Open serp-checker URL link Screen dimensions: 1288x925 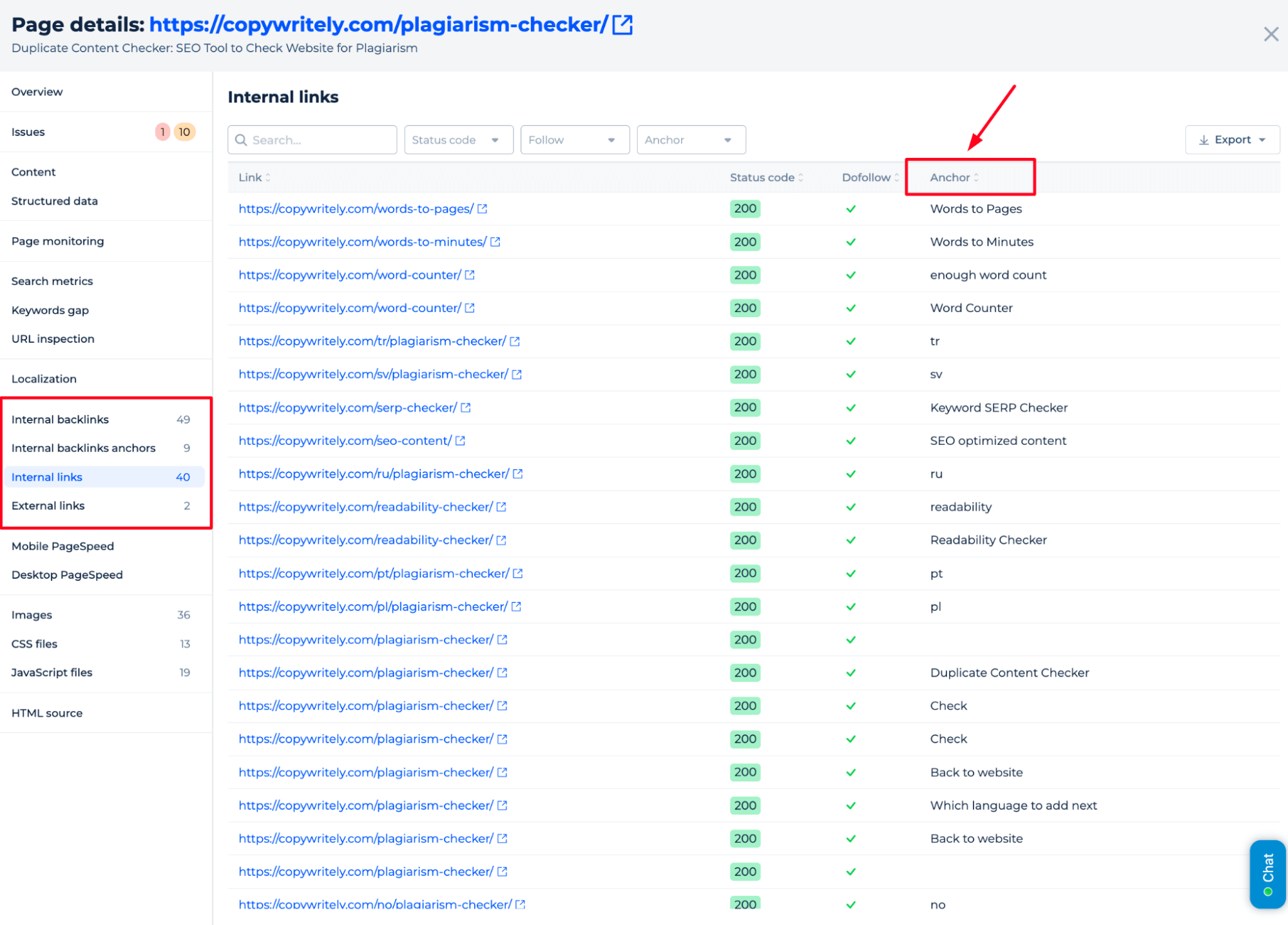[348, 407]
